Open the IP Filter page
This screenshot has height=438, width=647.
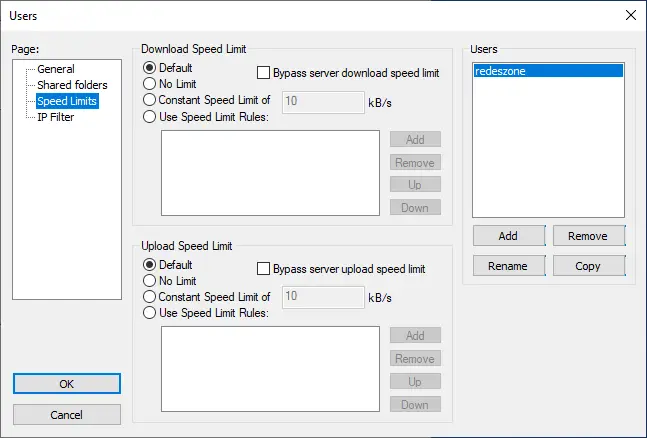tap(55, 117)
